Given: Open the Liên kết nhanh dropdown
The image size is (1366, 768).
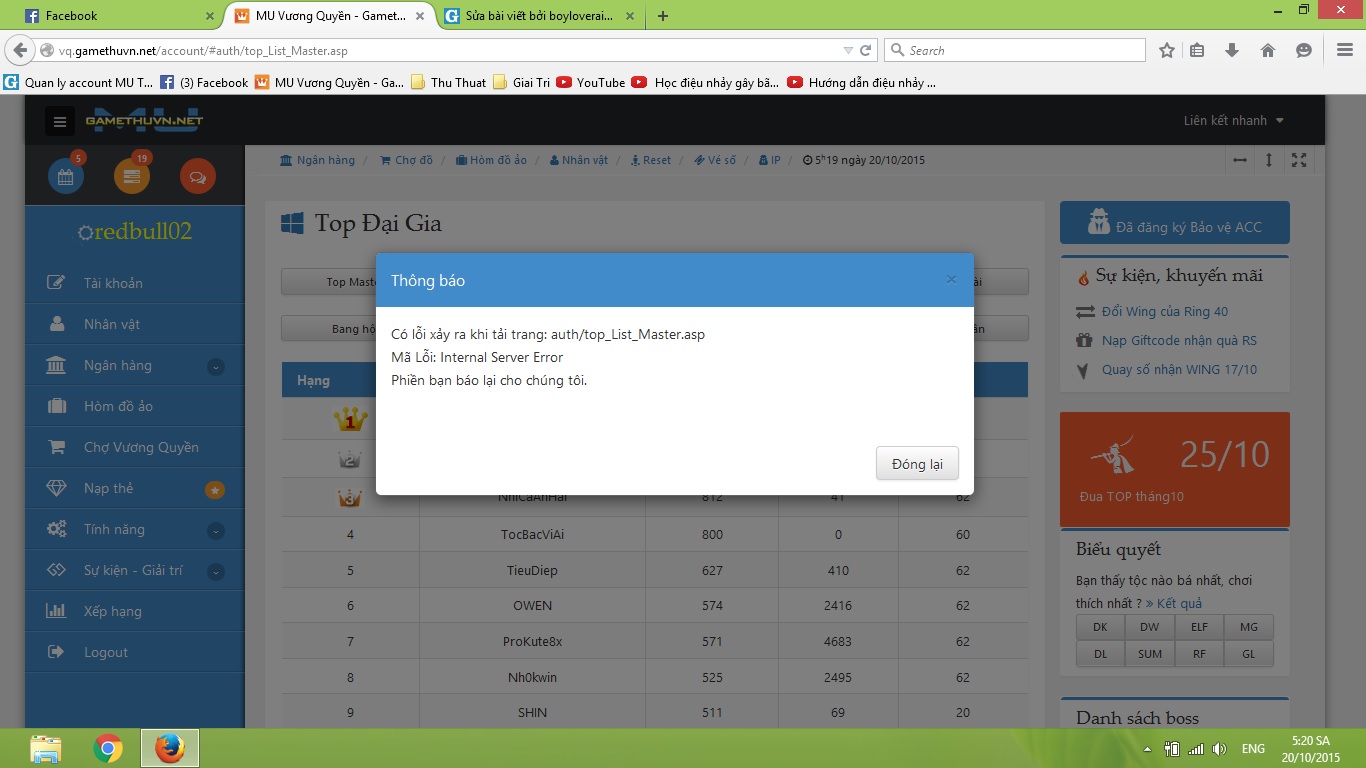Looking at the screenshot, I should (x=1234, y=121).
